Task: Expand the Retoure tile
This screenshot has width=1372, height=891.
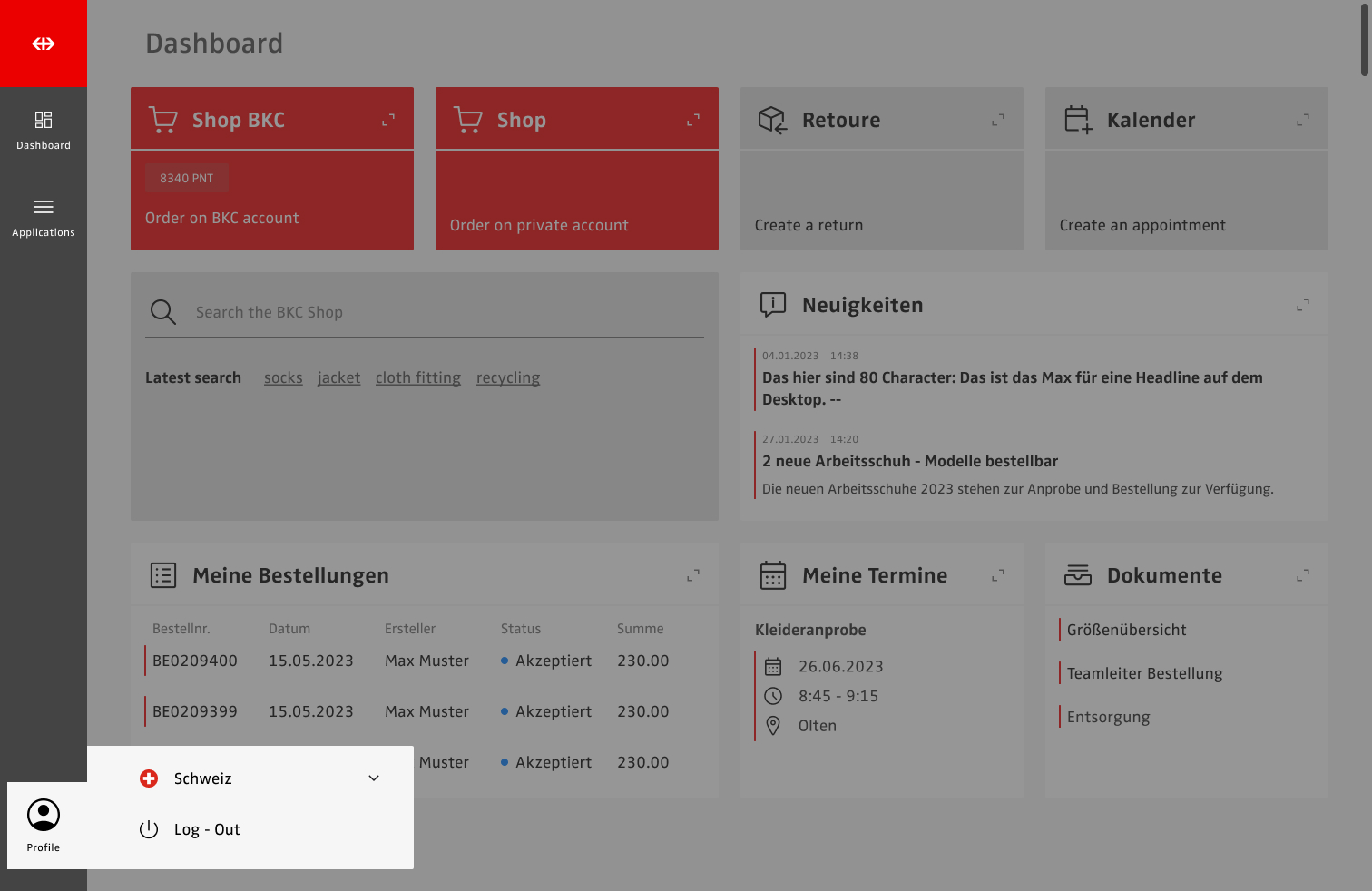Action: [998, 120]
